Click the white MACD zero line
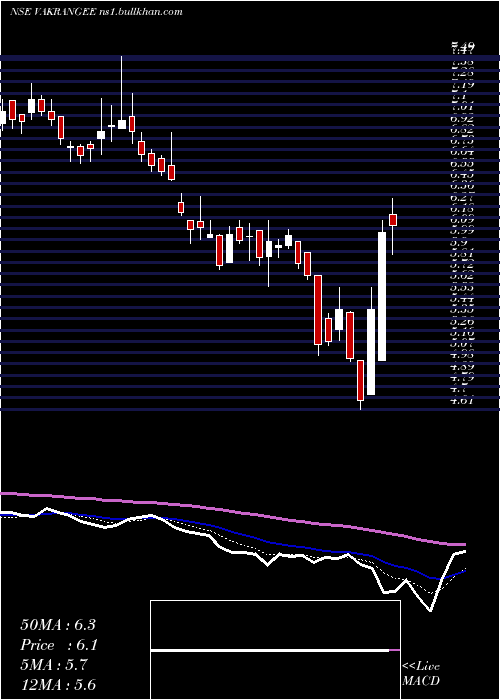The width and height of the screenshot is (500, 700). (270, 650)
